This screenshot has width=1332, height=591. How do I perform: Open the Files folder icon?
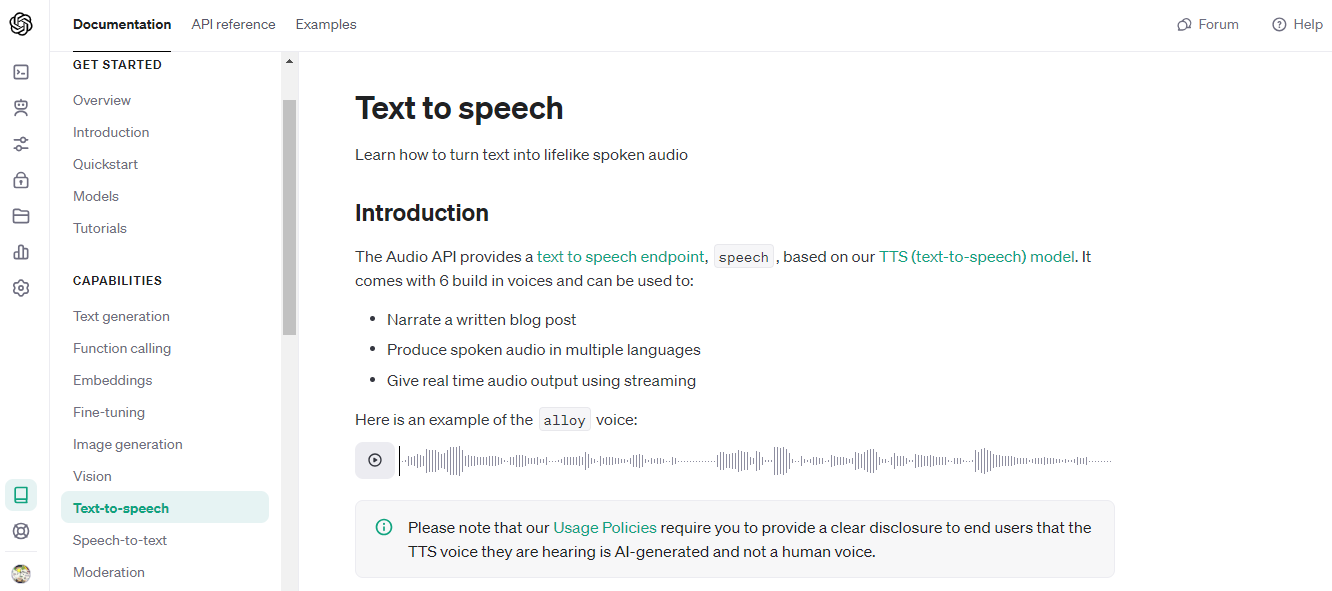21,216
